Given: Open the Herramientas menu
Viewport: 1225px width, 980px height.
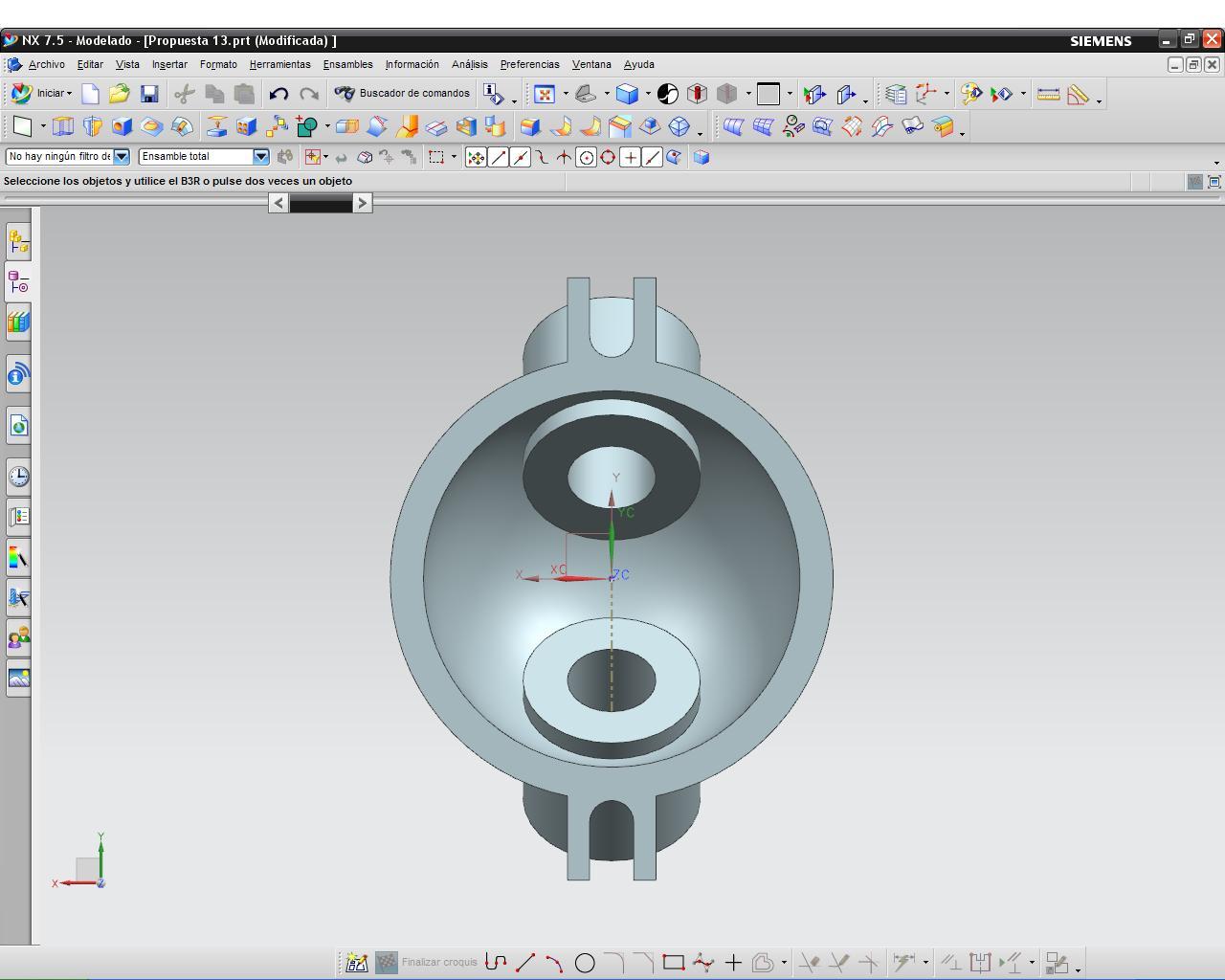Looking at the screenshot, I should 279,64.
